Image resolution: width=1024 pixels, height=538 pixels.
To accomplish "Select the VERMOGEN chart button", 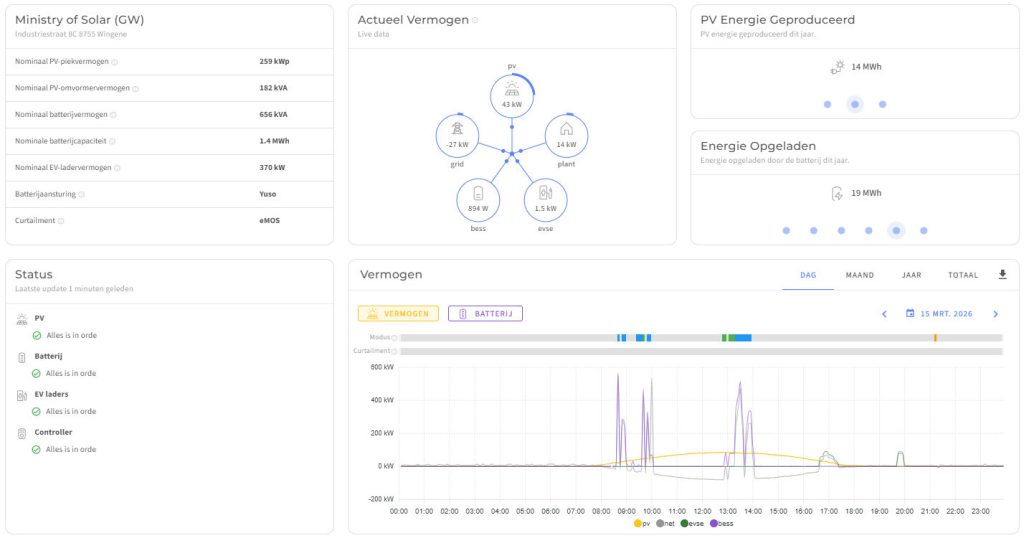I will click(398, 314).
